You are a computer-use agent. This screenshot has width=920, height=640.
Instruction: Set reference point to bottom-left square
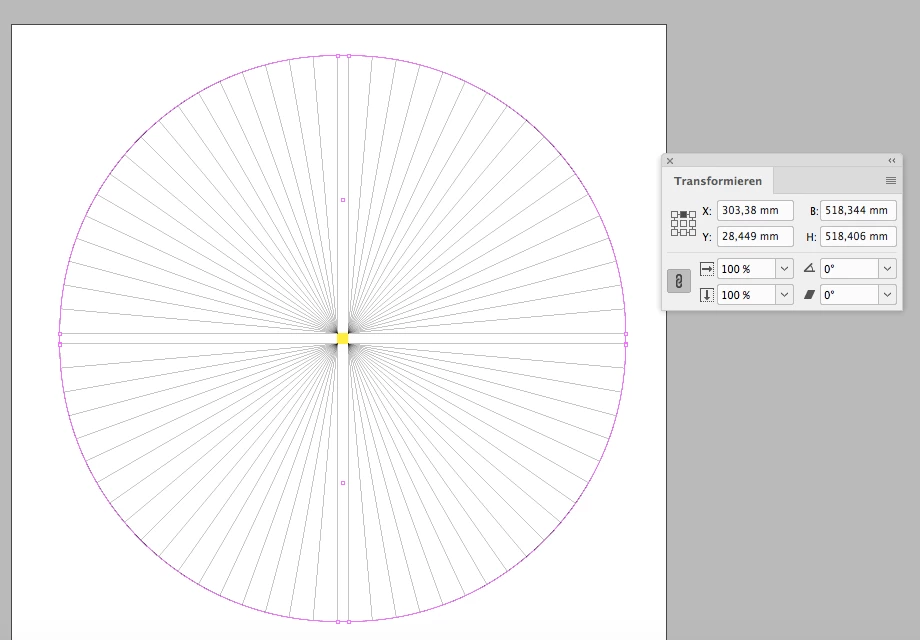click(x=674, y=232)
